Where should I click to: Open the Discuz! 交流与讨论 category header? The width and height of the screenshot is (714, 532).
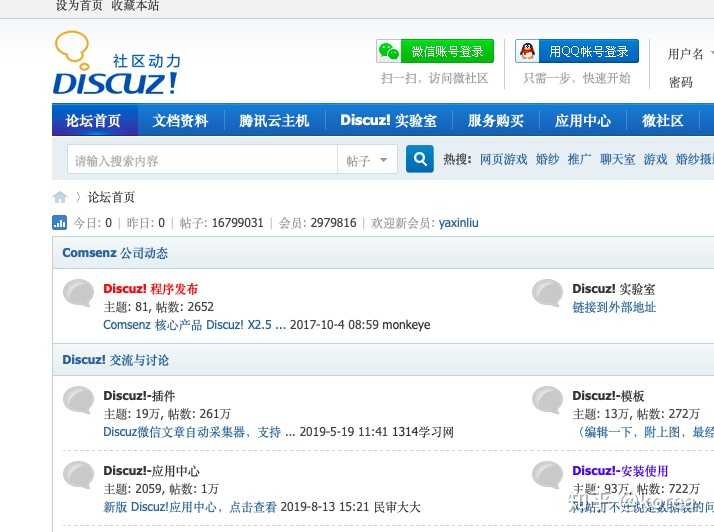point(116,360)
